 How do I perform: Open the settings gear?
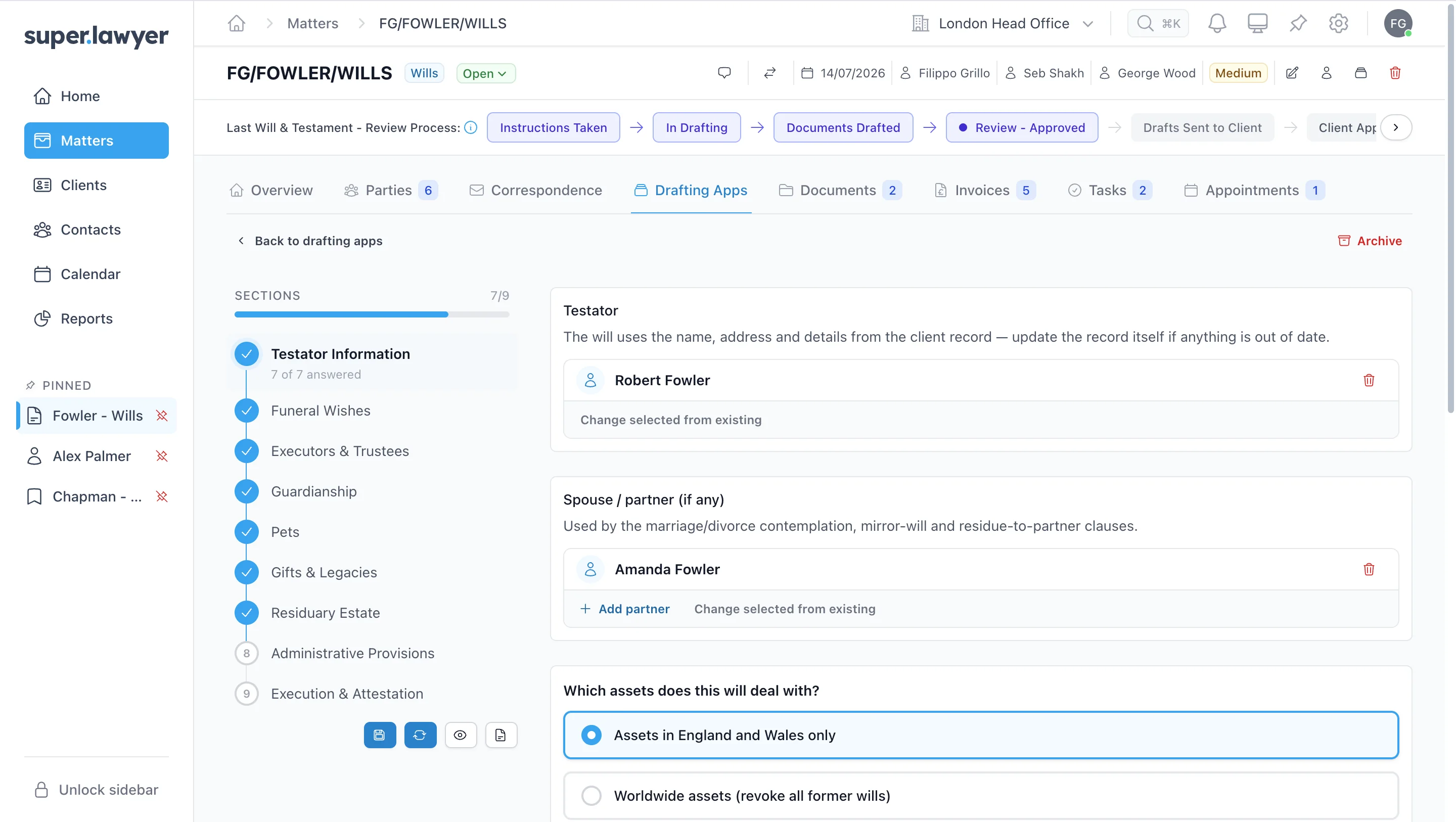(x=1338, y=23)
